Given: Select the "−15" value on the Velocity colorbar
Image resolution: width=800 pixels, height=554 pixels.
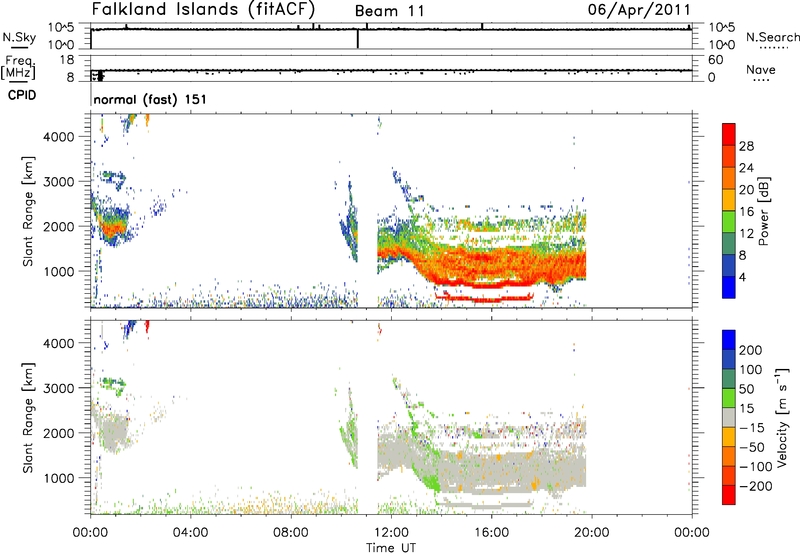Looking at the screenshot, I should pos(751,427).
